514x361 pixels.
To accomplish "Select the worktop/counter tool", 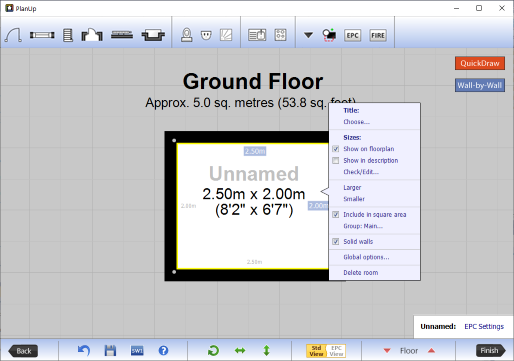I will pos(122,35).
